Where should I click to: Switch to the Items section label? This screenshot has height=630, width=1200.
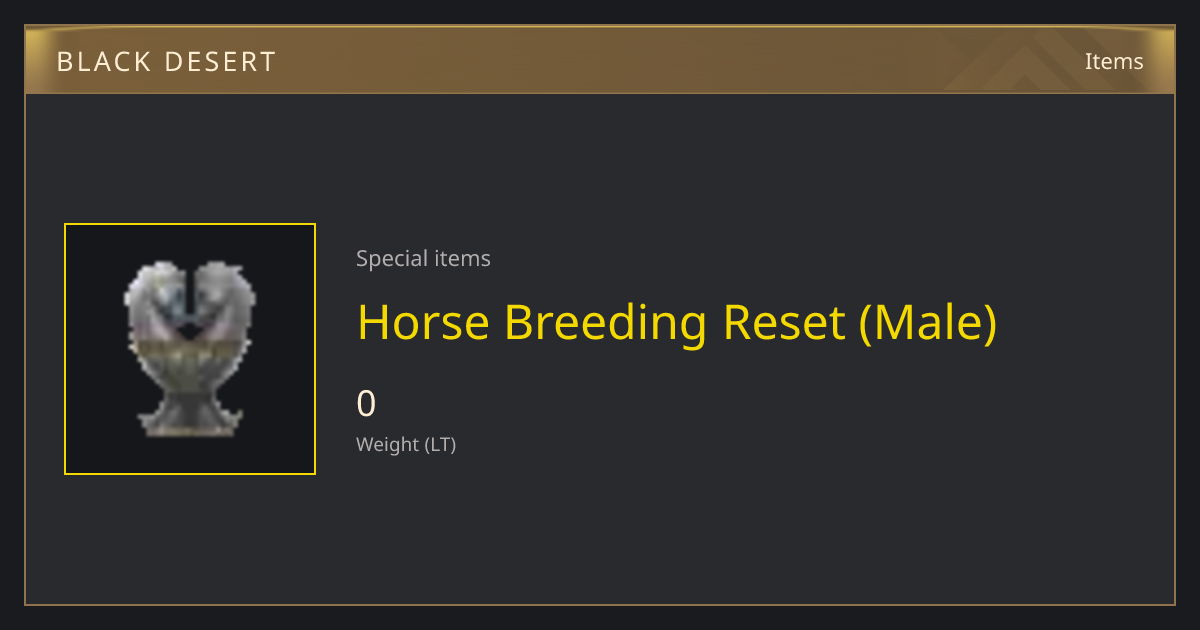click(x=1114, y=61)
